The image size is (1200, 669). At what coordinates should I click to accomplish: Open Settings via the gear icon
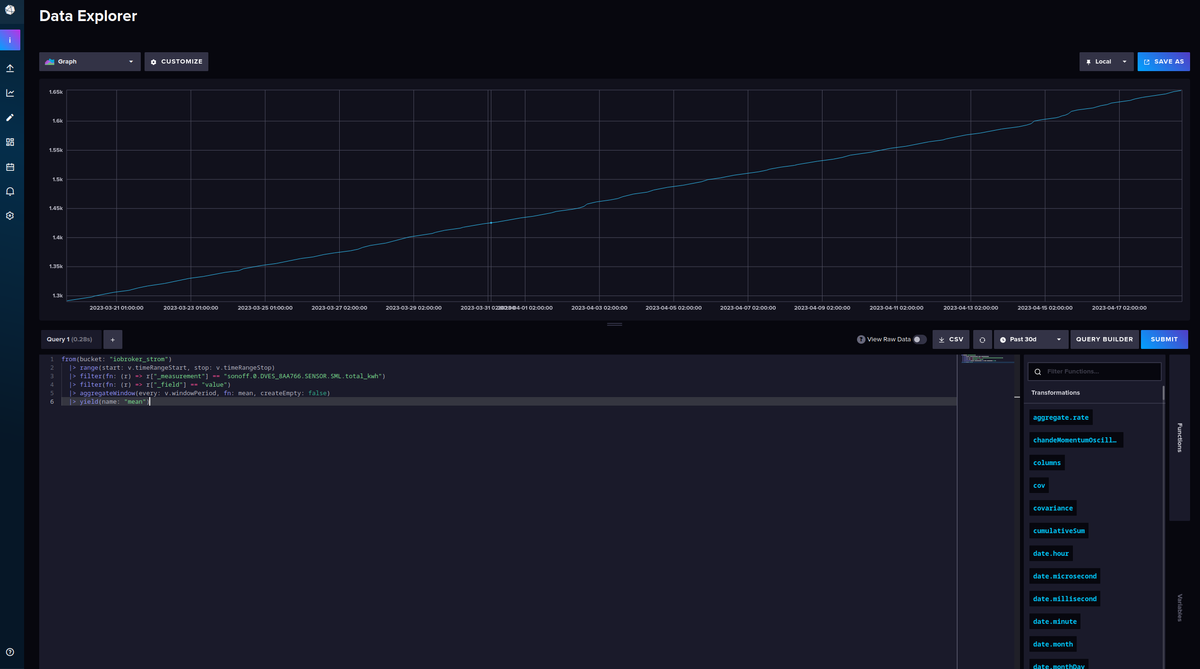[x=10, y=216]
